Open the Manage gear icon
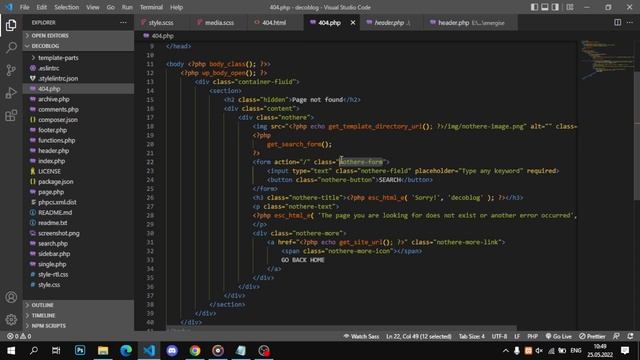Viewport: 640px width, 360px height. click(11, 319)
